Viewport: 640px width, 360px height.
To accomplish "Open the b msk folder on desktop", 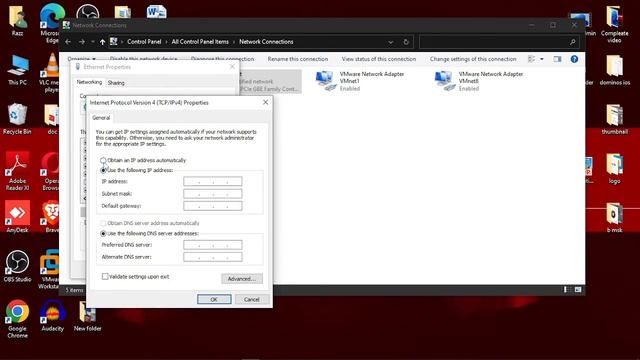I will (x=615, y=218).
